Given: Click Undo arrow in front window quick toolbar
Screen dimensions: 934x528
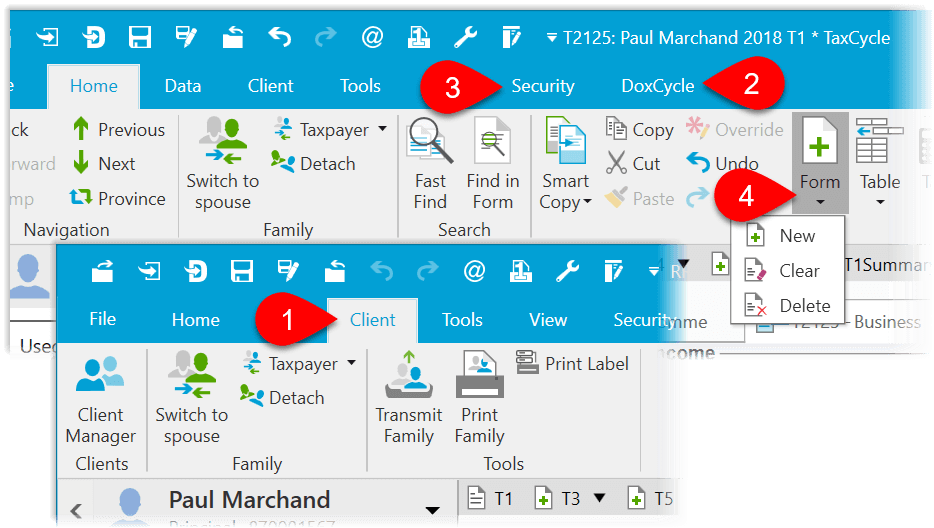Looking at the screenshot, I should (382, 271).
